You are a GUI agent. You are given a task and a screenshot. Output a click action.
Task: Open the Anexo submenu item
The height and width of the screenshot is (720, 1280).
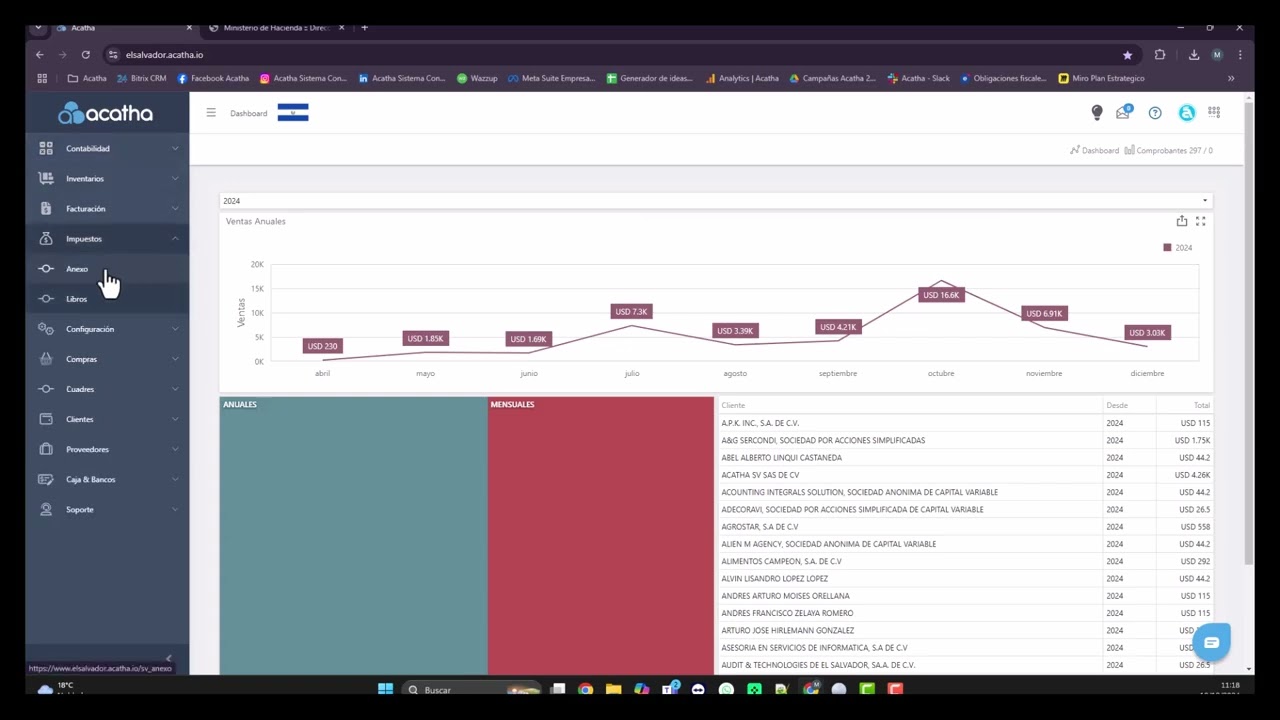tap(107, 268)
